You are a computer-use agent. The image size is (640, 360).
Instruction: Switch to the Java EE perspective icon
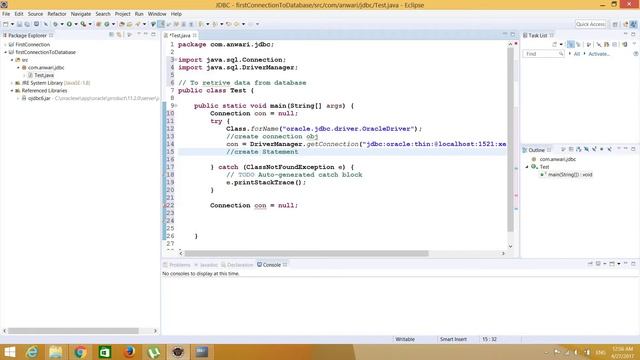point(625,24)
